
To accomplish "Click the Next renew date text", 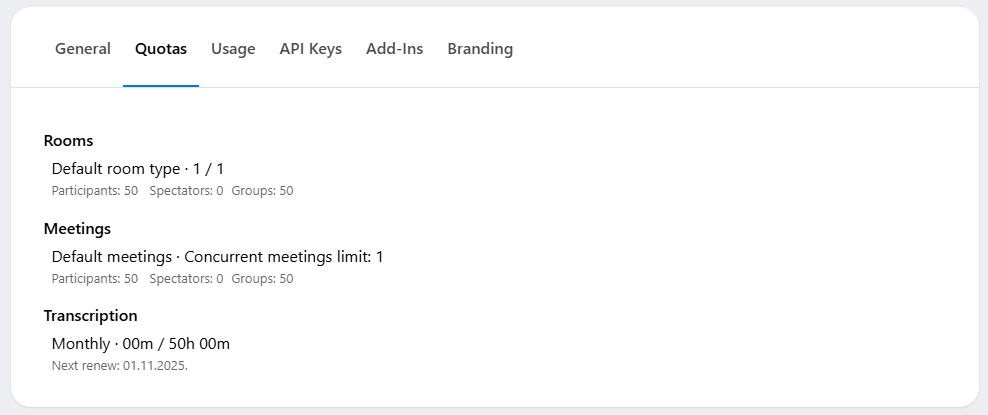I will pyautogui.click(x=120, y=366).
